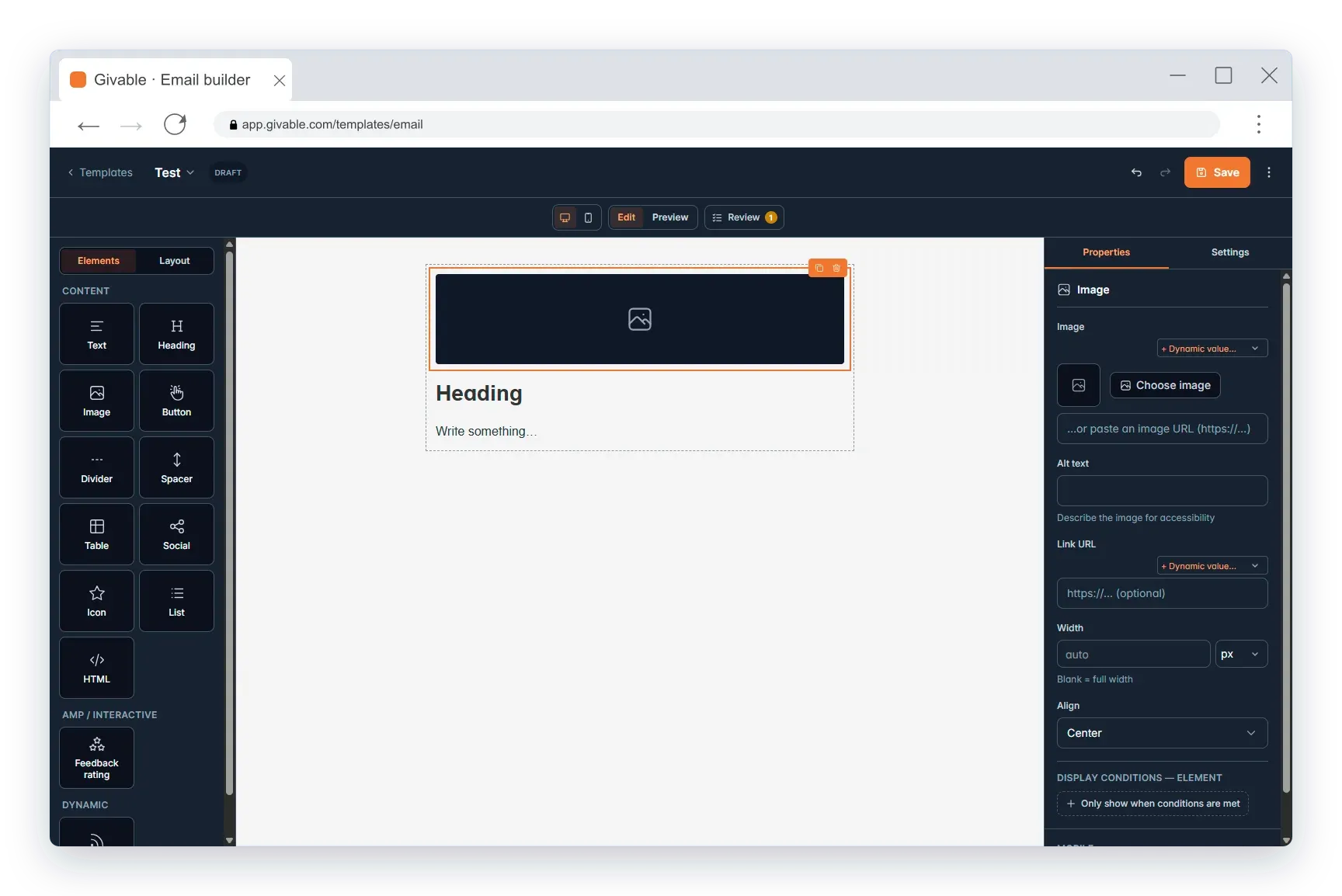Click the DRAFT status badge
The height and width of the screenshot is (896, 1342).
228,172
